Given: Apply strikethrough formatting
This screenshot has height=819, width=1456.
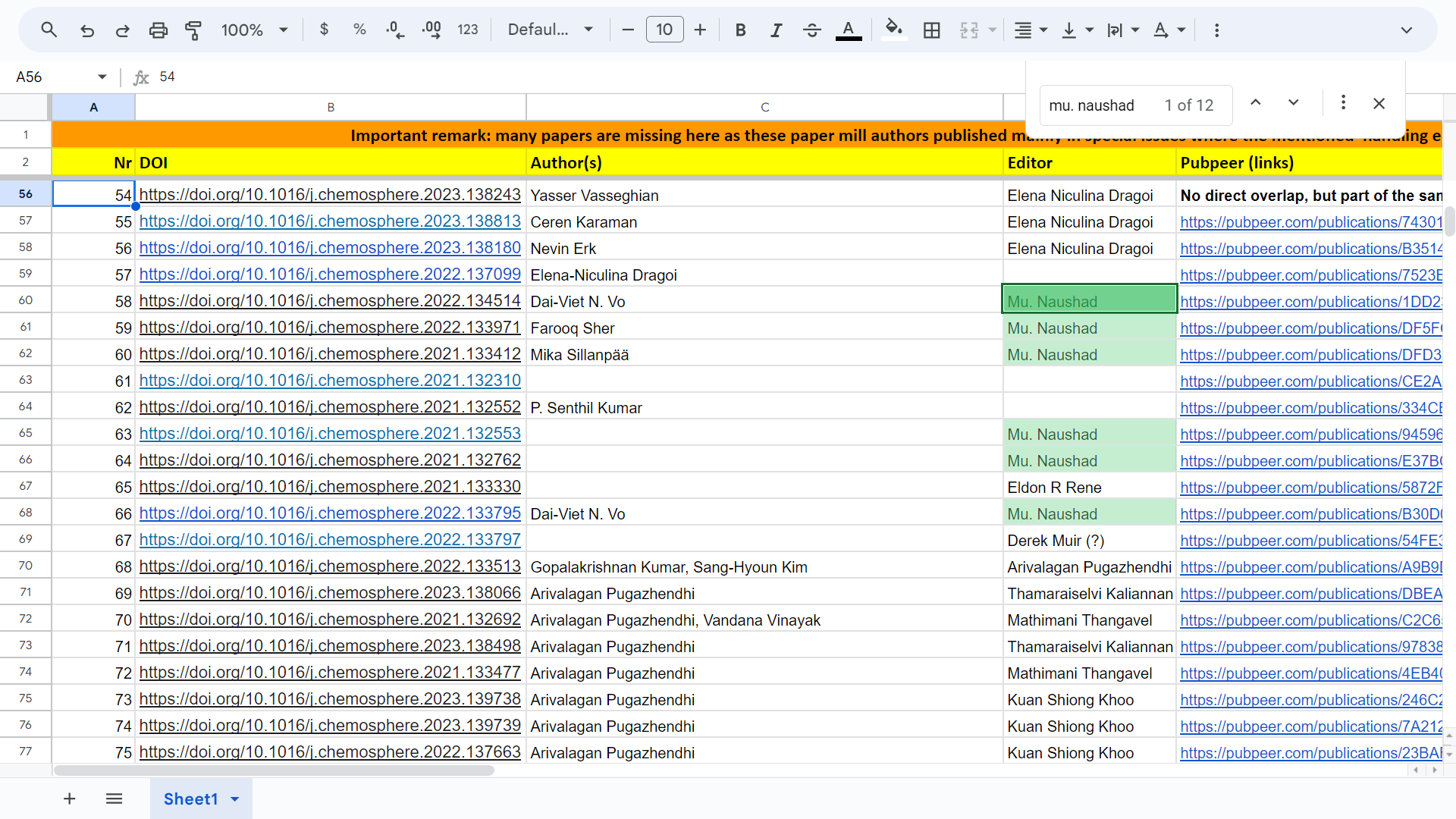Looking at the screenshot, I should click(x=811, y=30).
